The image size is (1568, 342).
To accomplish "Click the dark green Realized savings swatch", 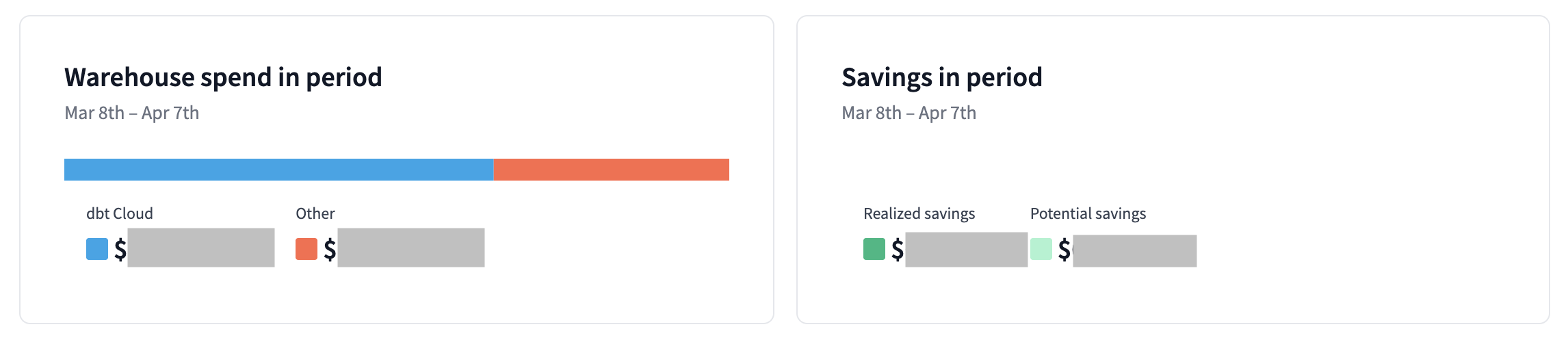I will point(874,249).
